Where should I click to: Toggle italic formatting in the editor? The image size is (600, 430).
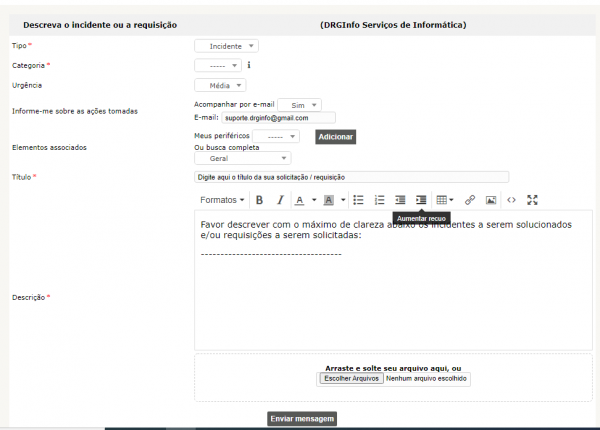(x=280, y=200)
